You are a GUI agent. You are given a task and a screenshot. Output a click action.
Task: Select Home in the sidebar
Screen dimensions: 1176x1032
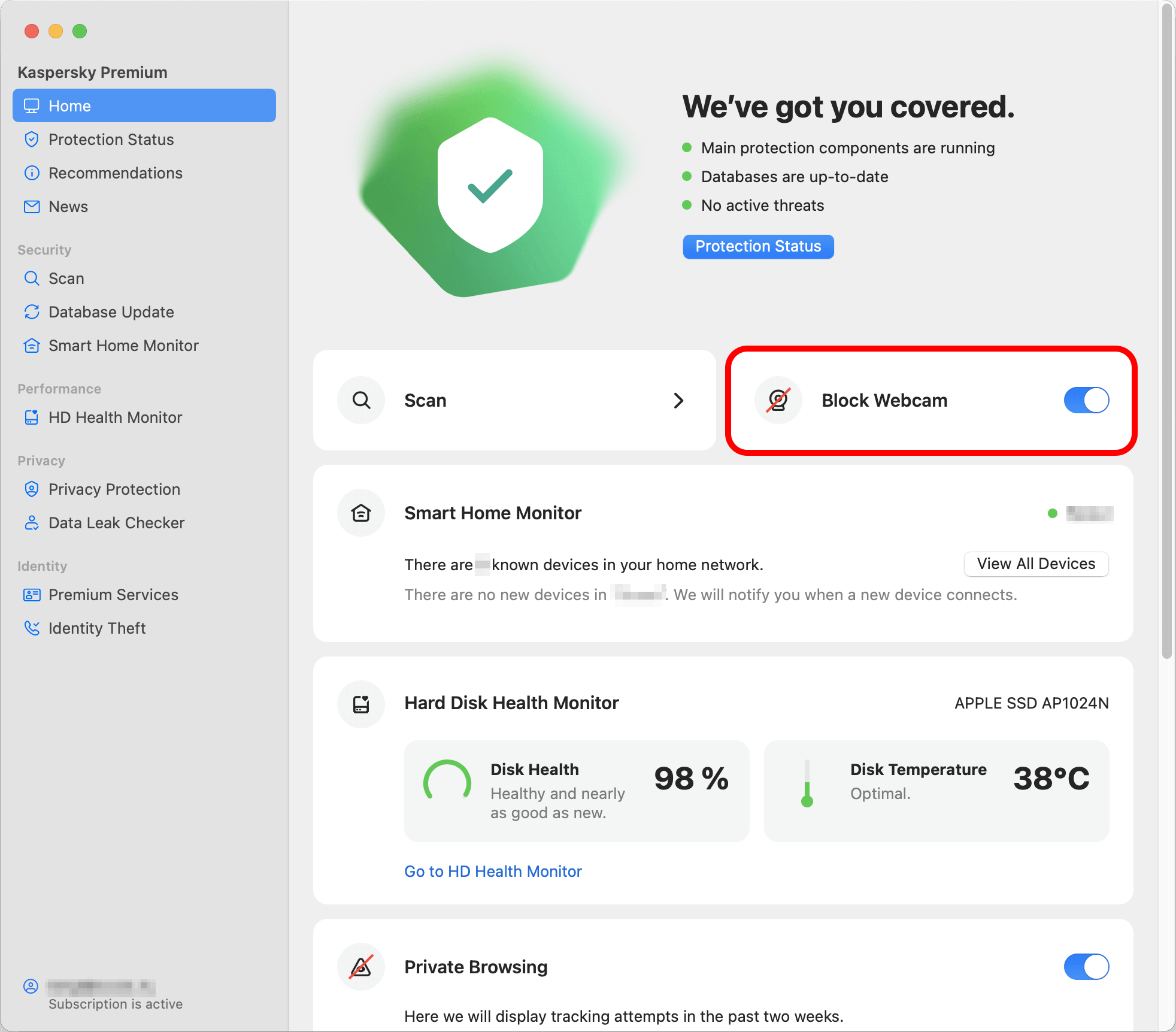pyautogui.click(x=144, y=106)
